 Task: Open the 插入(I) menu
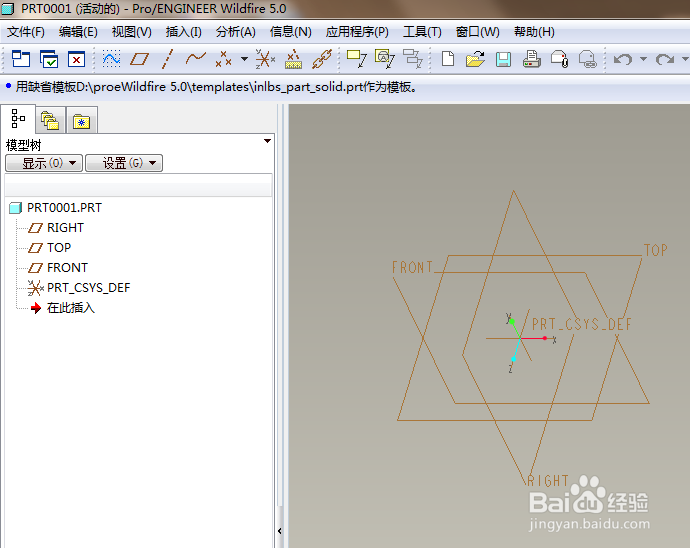pos(184,32)
